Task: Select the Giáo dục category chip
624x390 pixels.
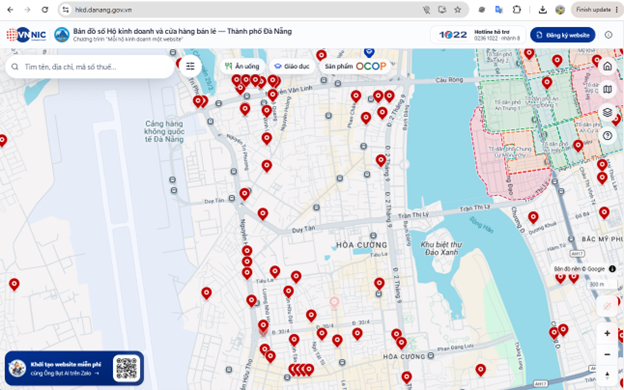Action: (292, 66)
